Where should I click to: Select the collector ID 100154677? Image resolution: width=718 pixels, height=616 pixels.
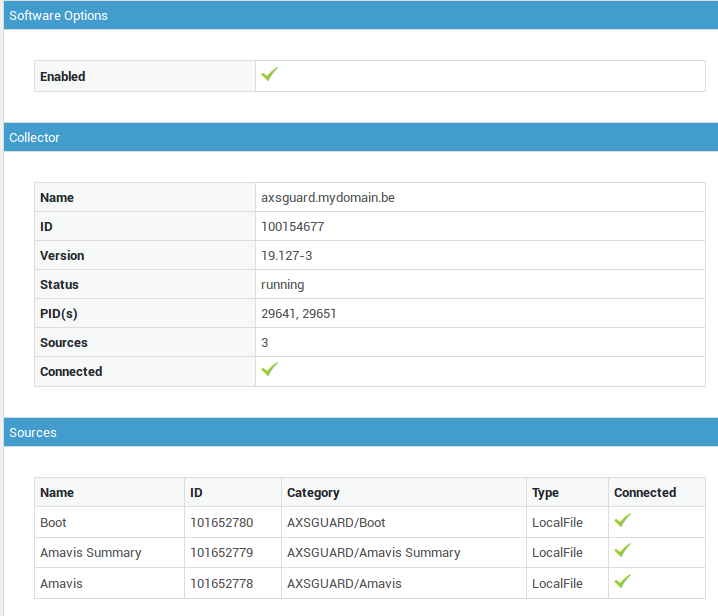tap(293, 227)
